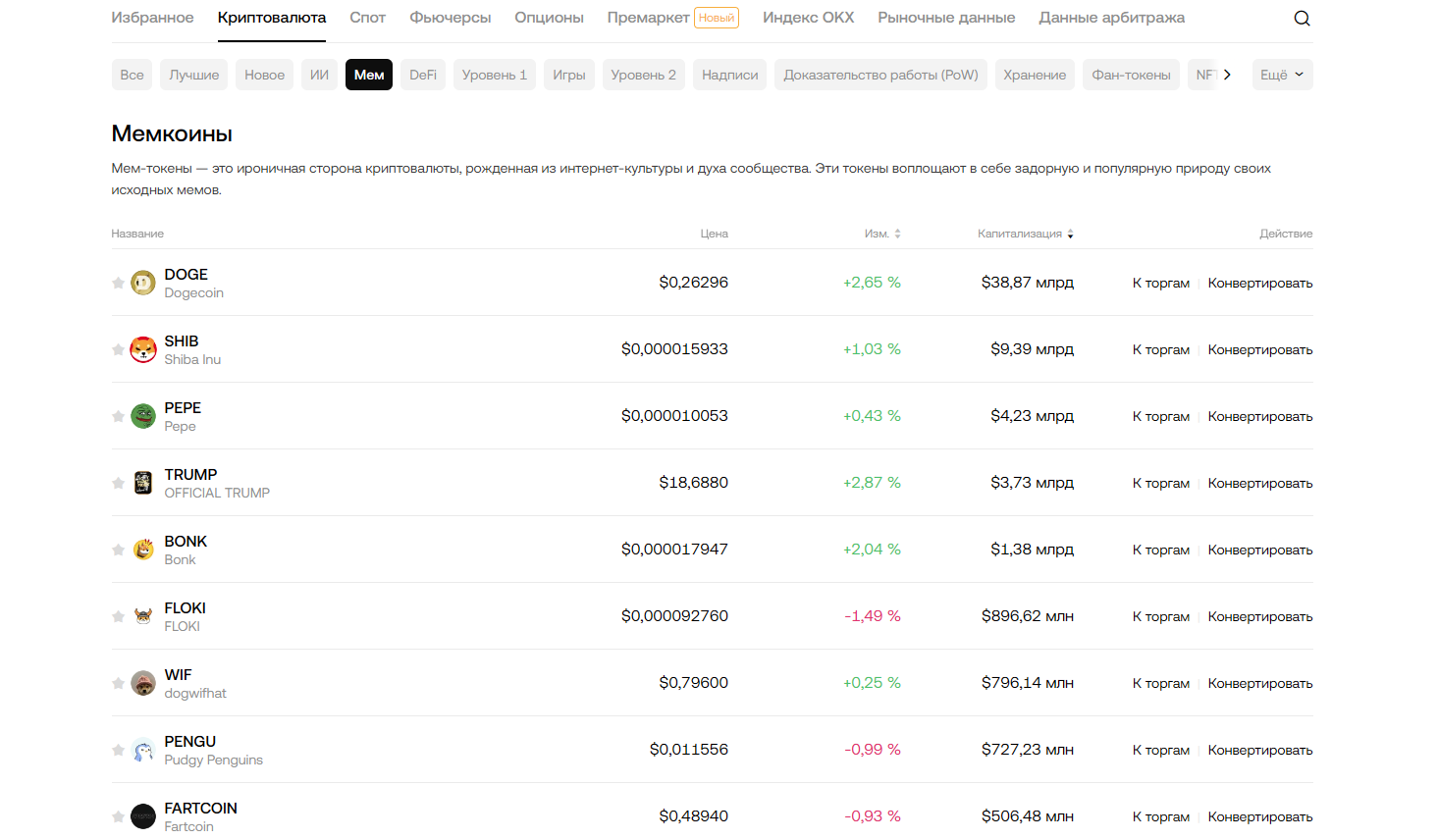Image resolution: width=1438 pixels, height=840 pixels.
Task: Open the Премаркет tab
Action: pyautogui.click(x=672, y=18)
